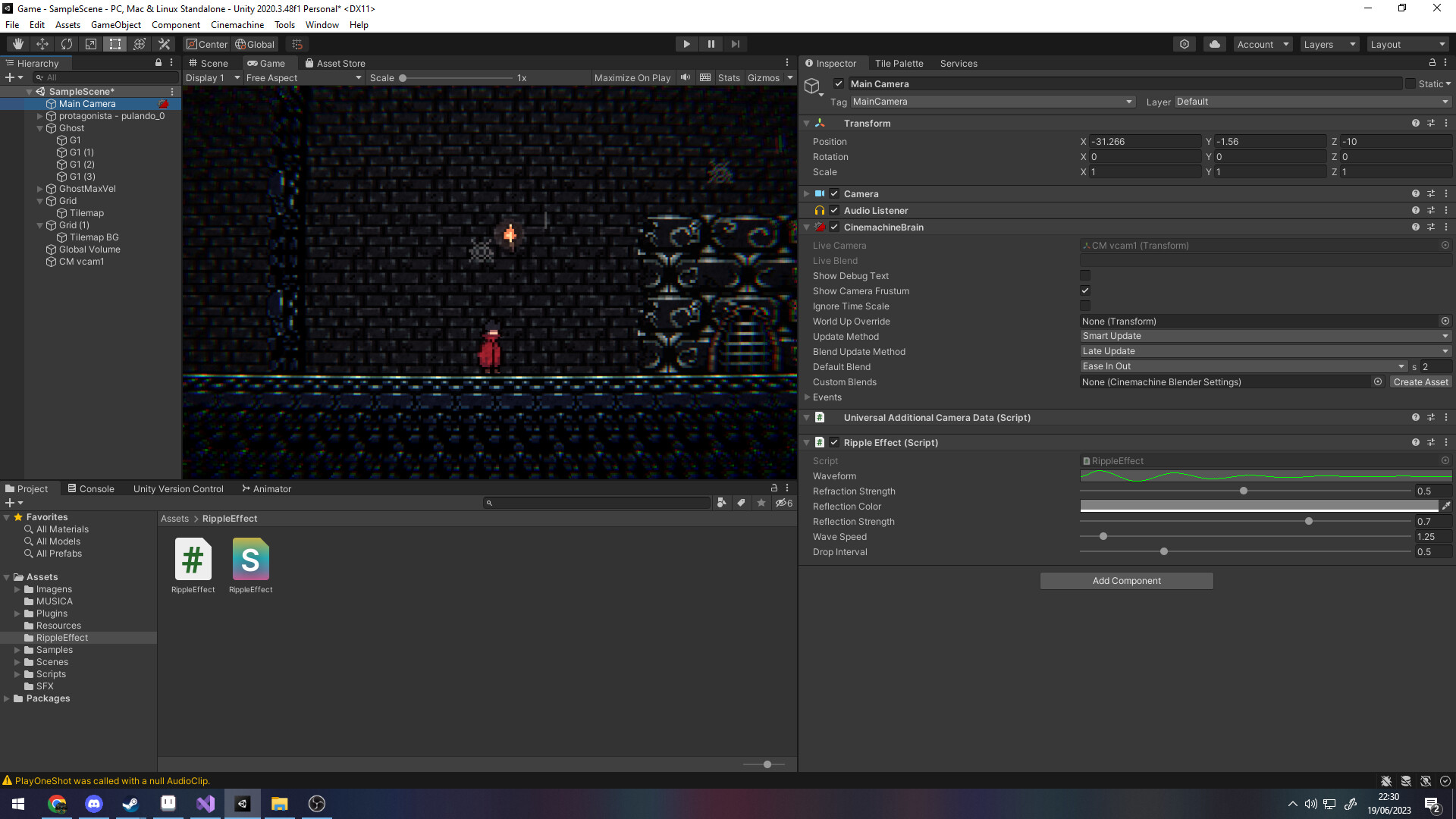
Task: Select the RippleEffect shader asset
Action: (250, 561)
